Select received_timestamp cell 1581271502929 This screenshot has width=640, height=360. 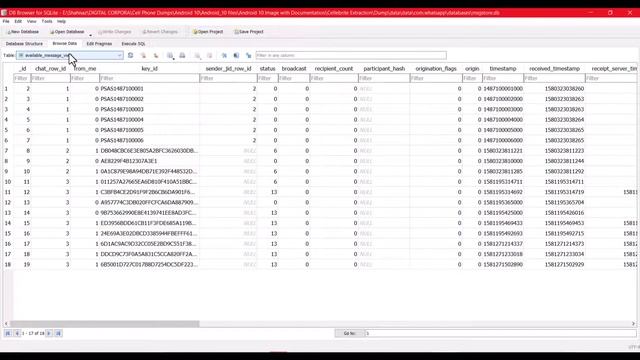coord(554,264)
